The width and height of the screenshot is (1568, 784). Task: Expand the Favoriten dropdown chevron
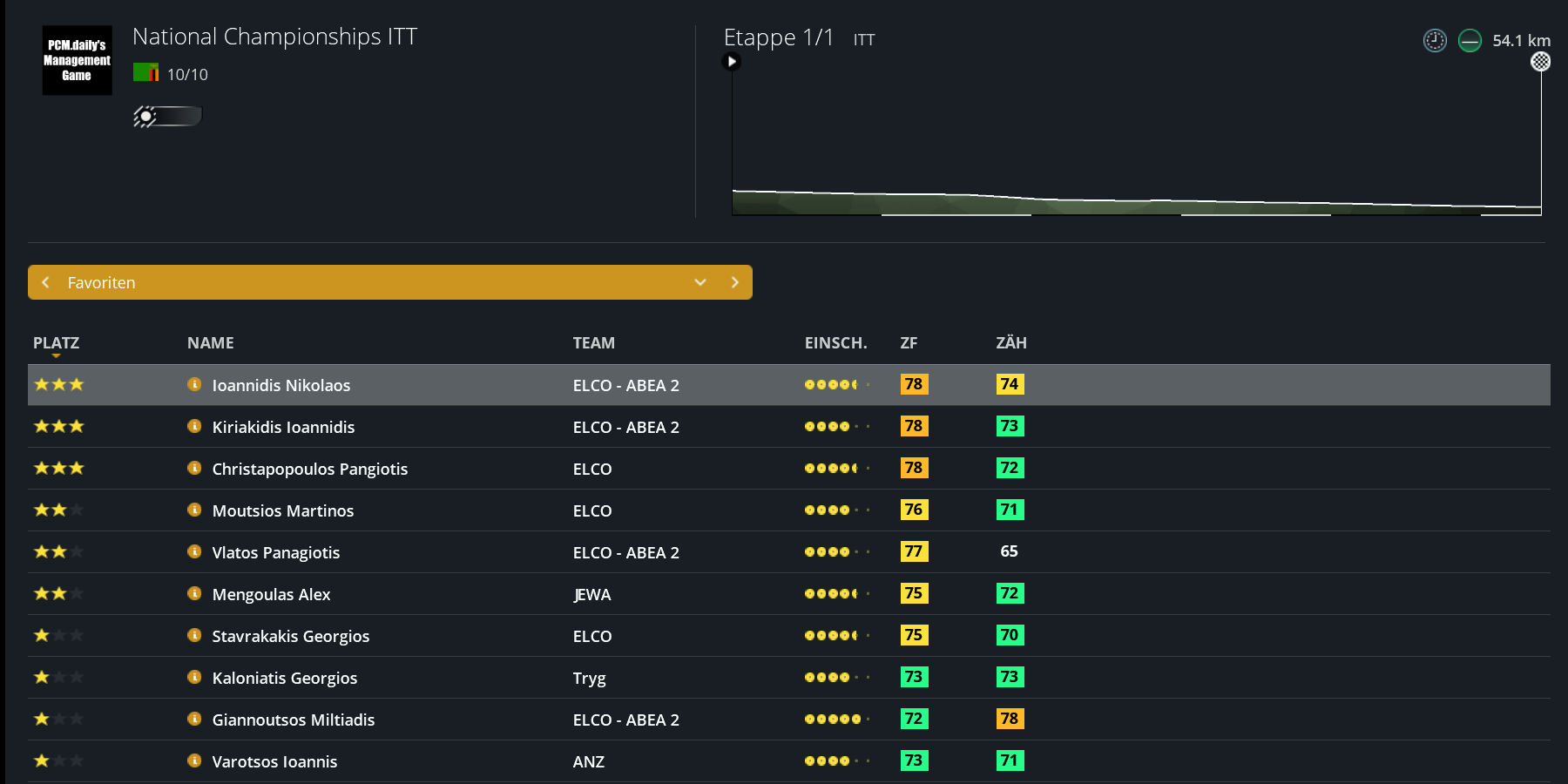click(x=700, y=282)
